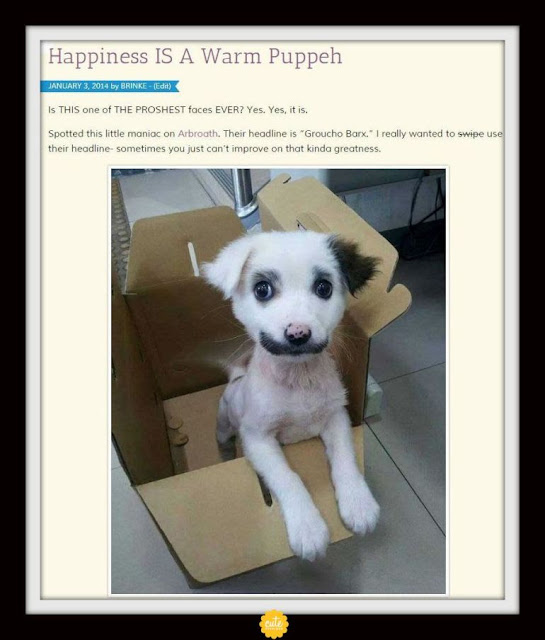
Task: Click the metal pole behind the box
Action: coord(244,192)
